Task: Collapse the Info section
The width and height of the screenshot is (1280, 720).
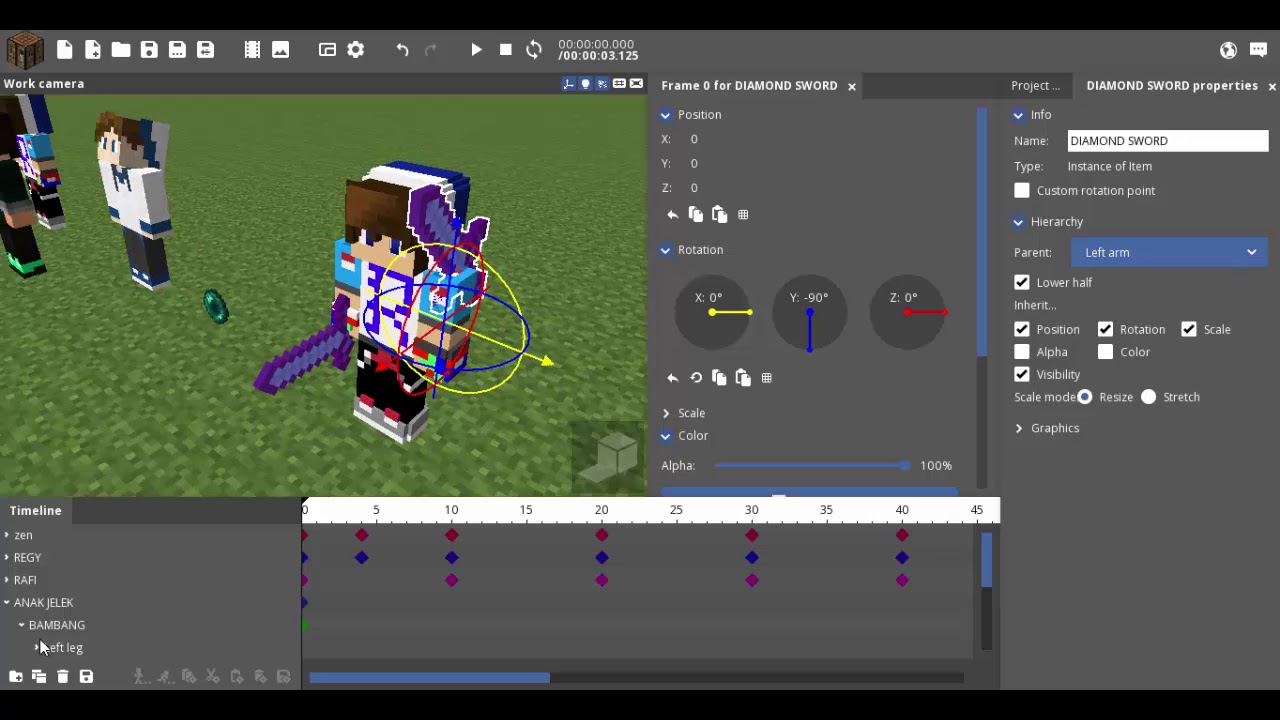Action: pyautogui.click(x=1019, y=115)
